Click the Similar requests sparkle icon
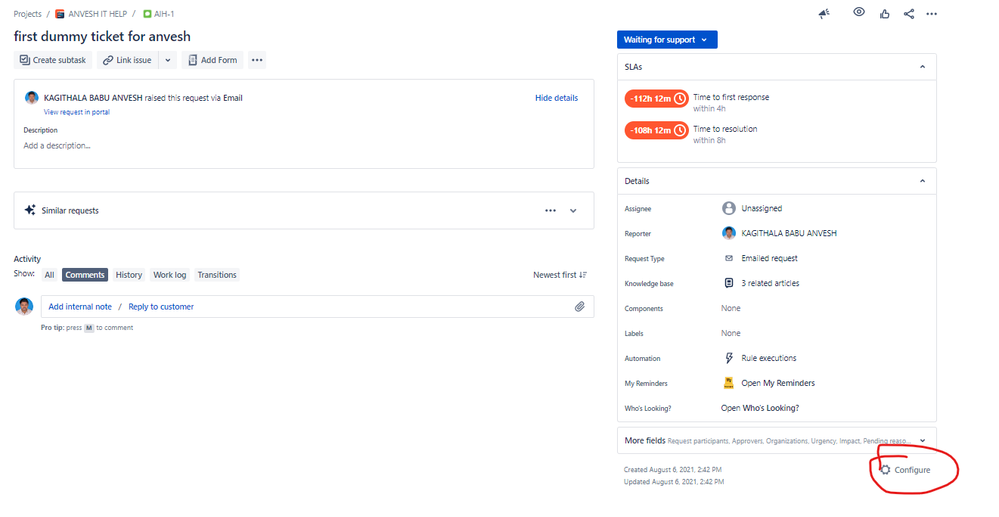Image resolution: width=999 pixels, height=517 pixels. (x=30, y=210)
